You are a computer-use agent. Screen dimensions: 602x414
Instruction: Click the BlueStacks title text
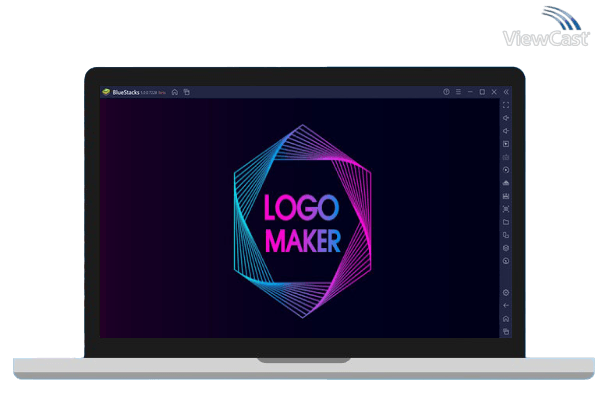129,92
